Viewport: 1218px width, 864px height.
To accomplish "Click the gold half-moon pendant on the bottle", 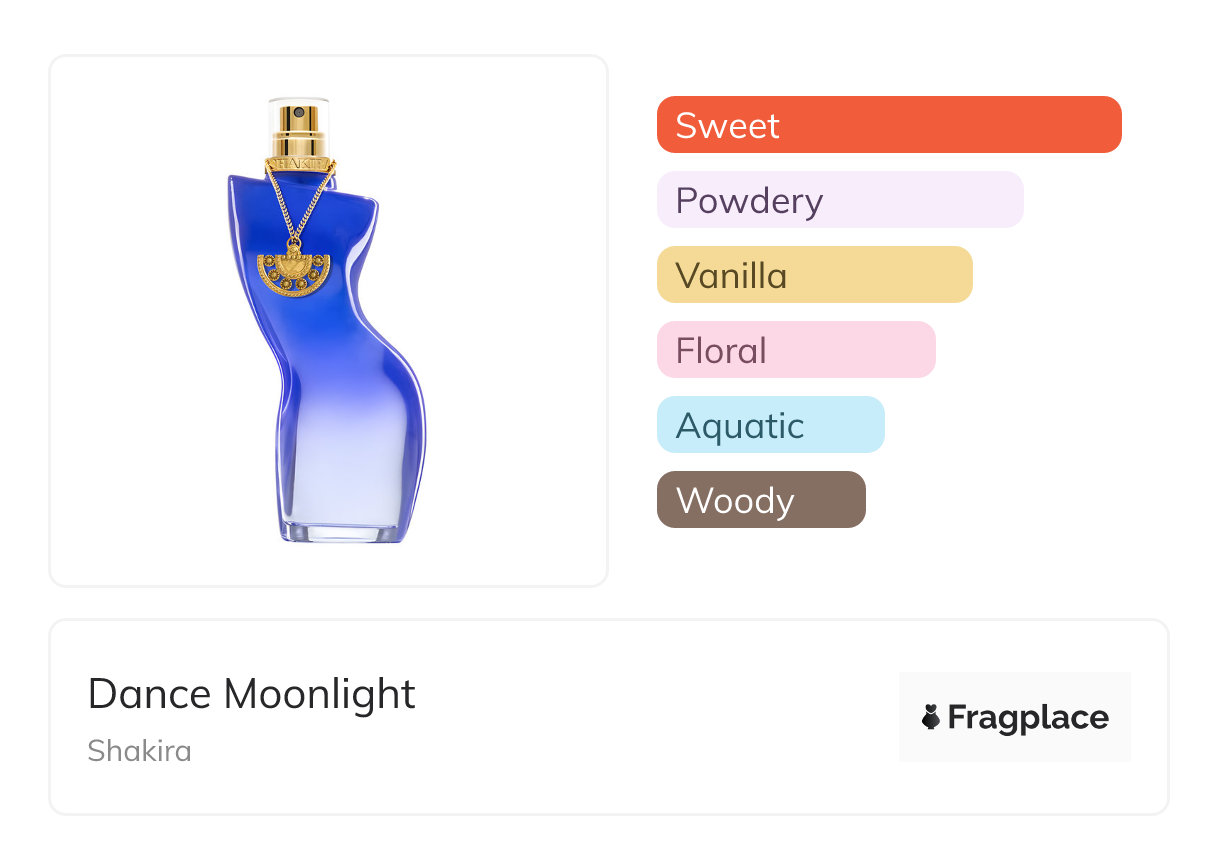I will point(294,272).
